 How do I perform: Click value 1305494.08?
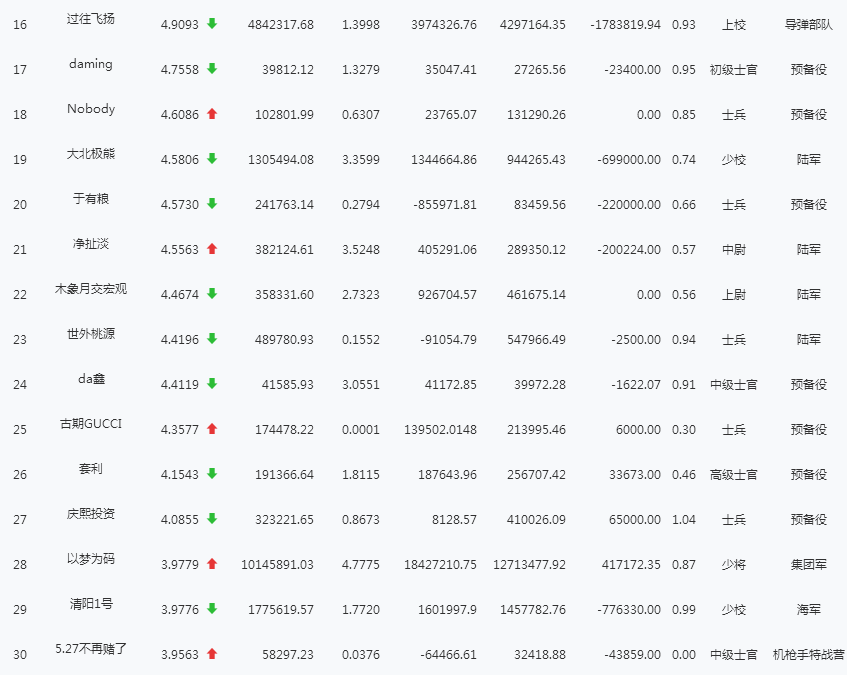281,160
